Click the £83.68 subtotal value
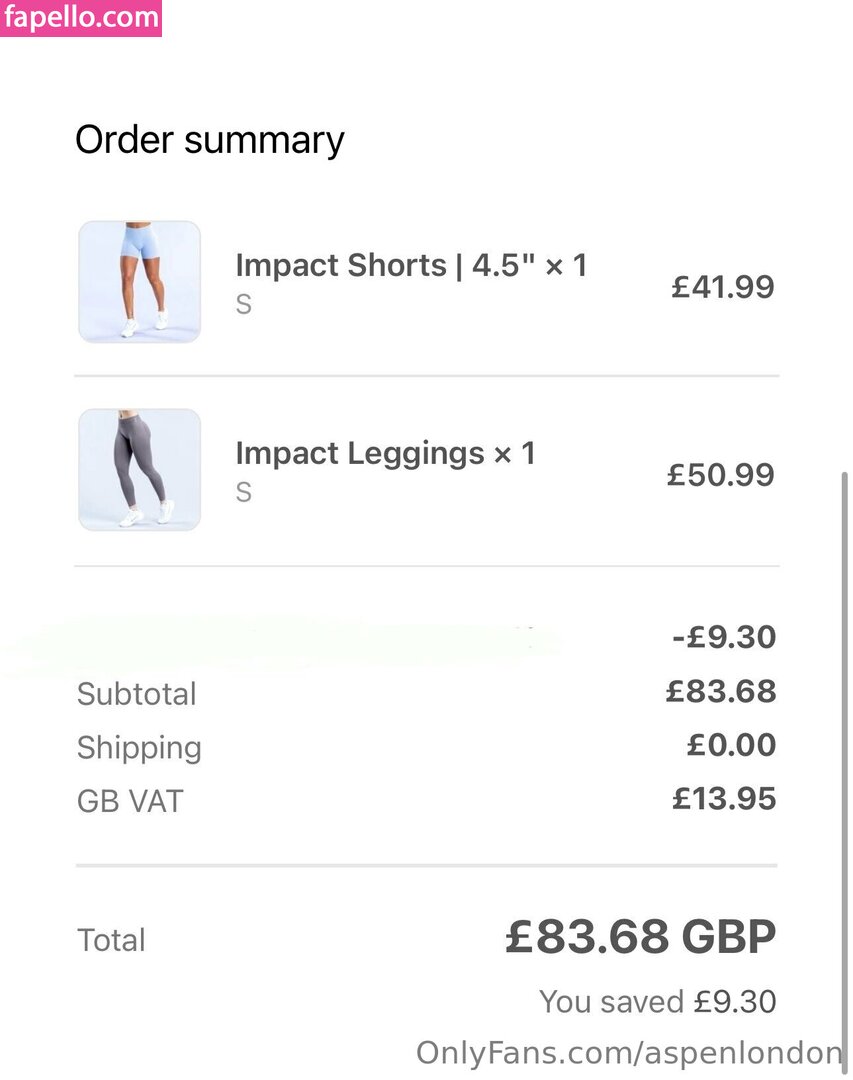This screenshot has height=1080, width=853. [x=721, y=691]
